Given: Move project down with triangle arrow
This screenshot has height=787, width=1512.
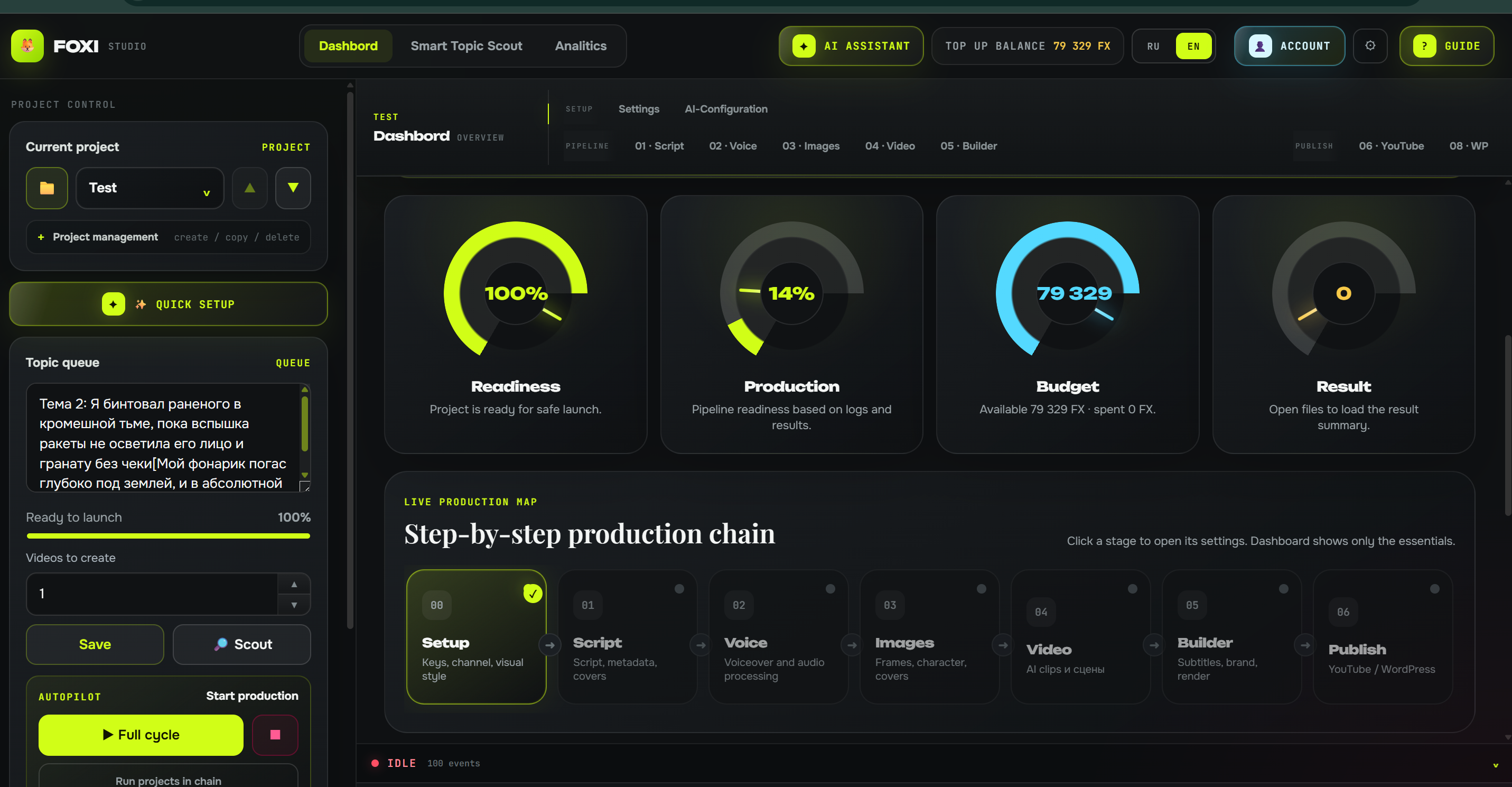Looking at the screenshot, I should pos(293,188).
